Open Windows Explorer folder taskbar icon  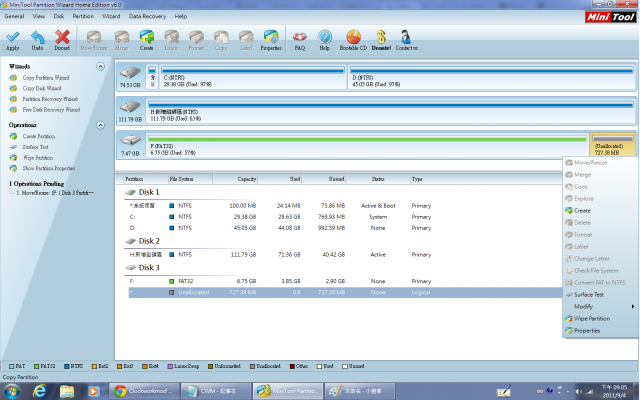coord(67,391)
